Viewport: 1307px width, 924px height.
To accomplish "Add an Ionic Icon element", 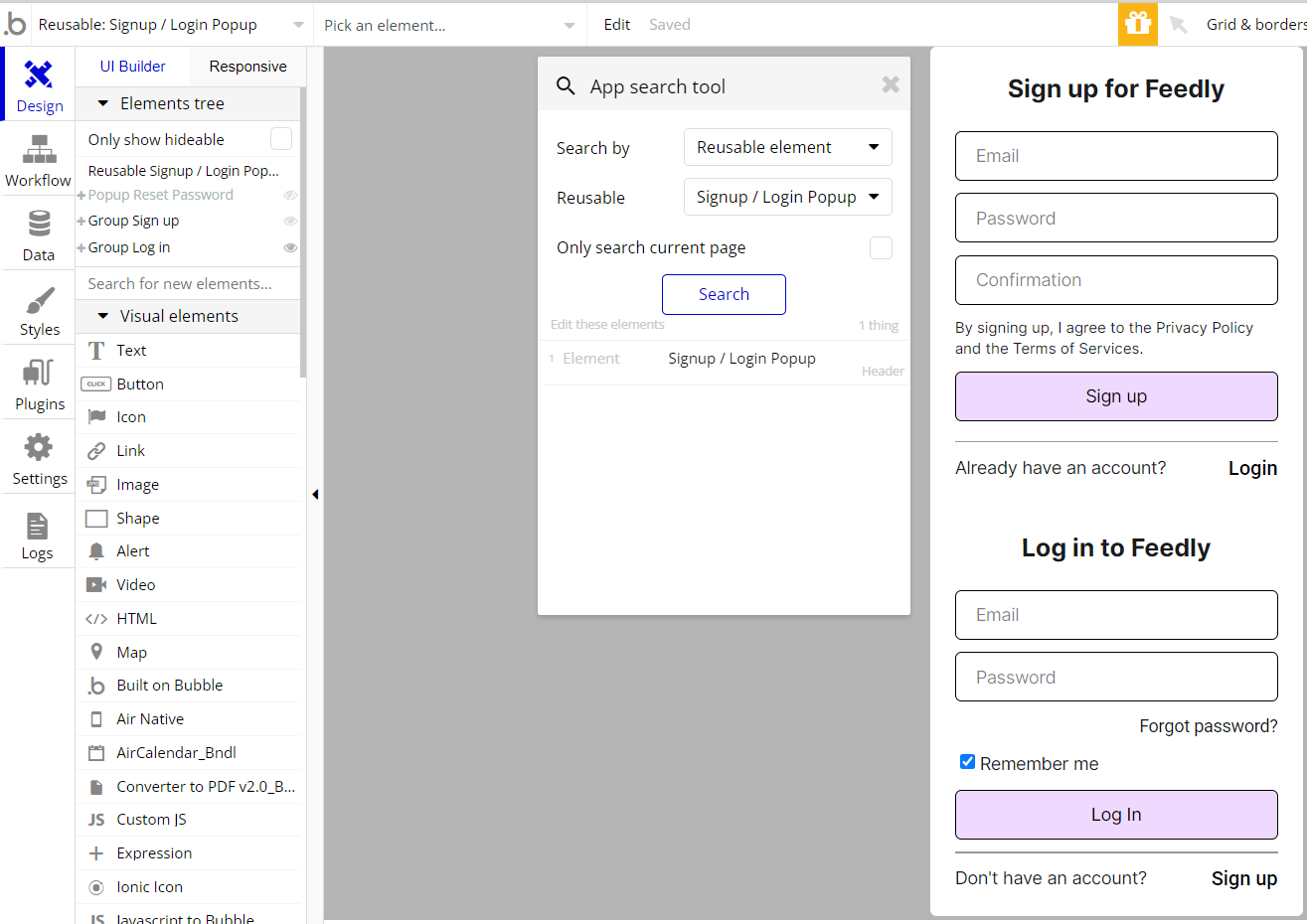I will click(x=188, y=887).
